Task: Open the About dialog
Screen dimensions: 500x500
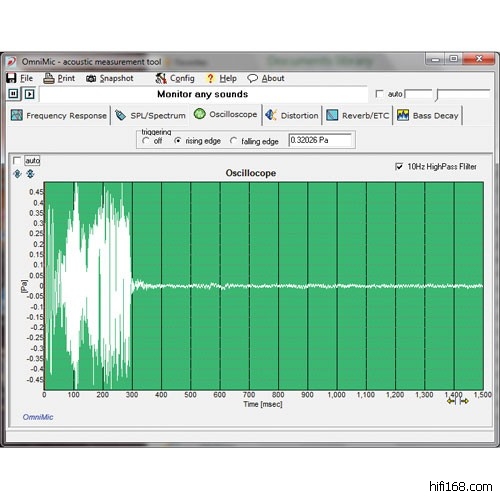Action: (273, 78)
